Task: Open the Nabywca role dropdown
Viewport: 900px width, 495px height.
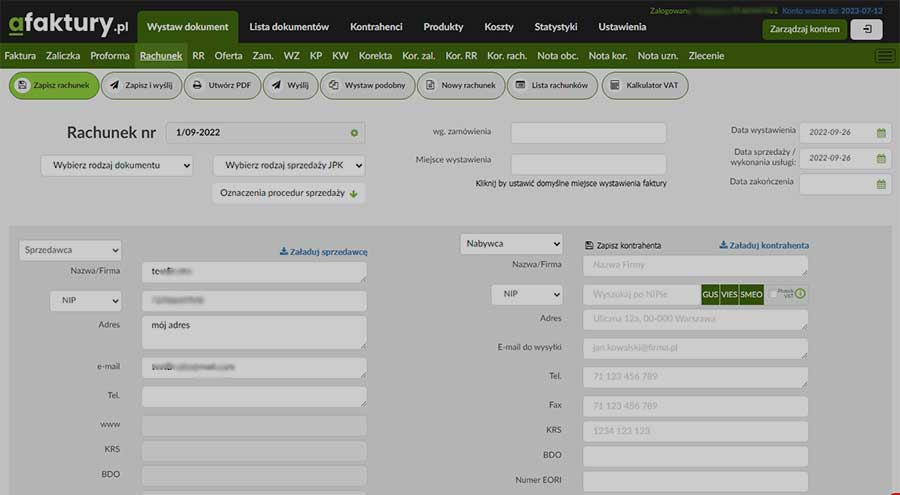Action: tap(511, 244)
